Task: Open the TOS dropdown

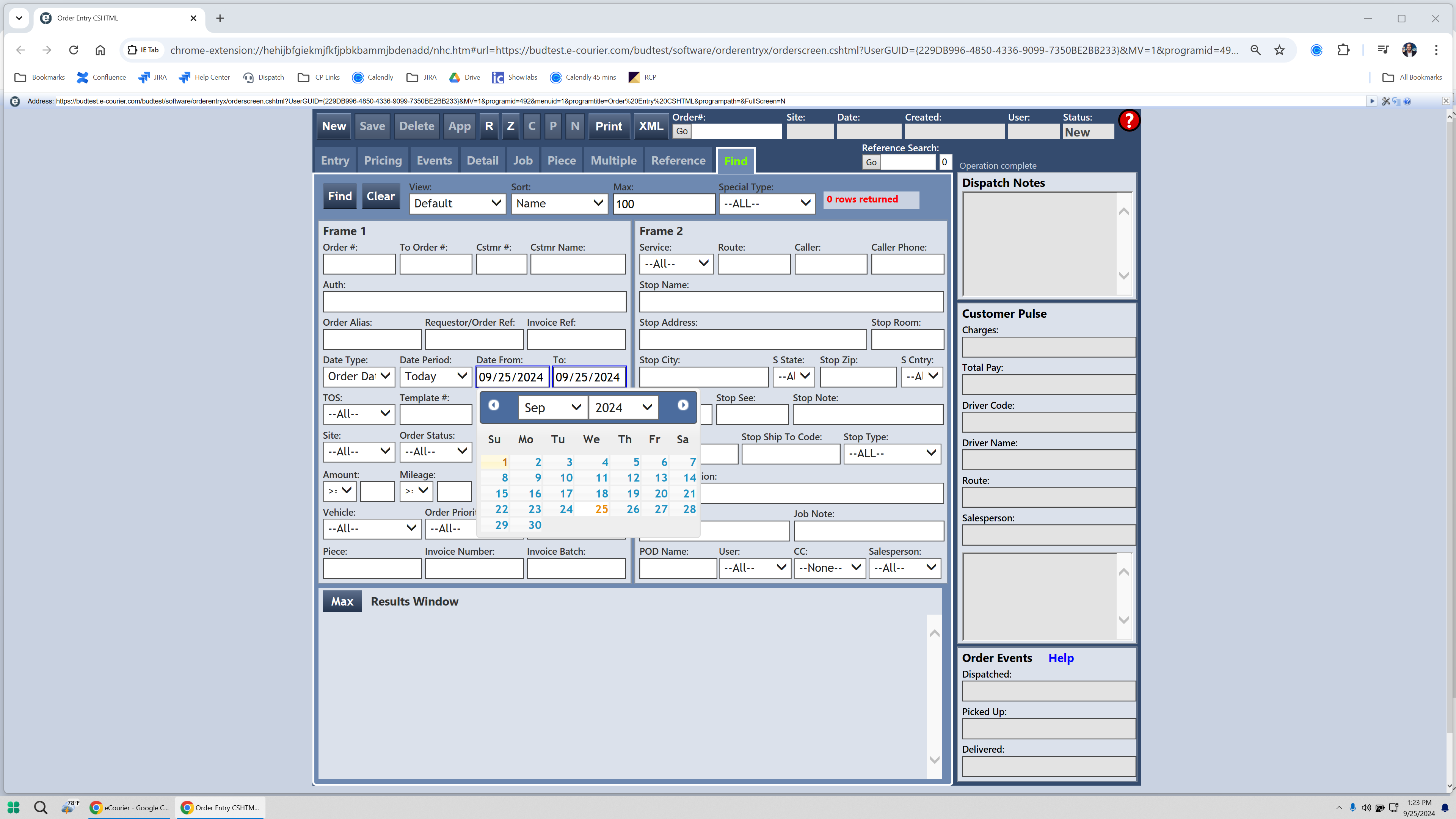Action: (359, 414)
